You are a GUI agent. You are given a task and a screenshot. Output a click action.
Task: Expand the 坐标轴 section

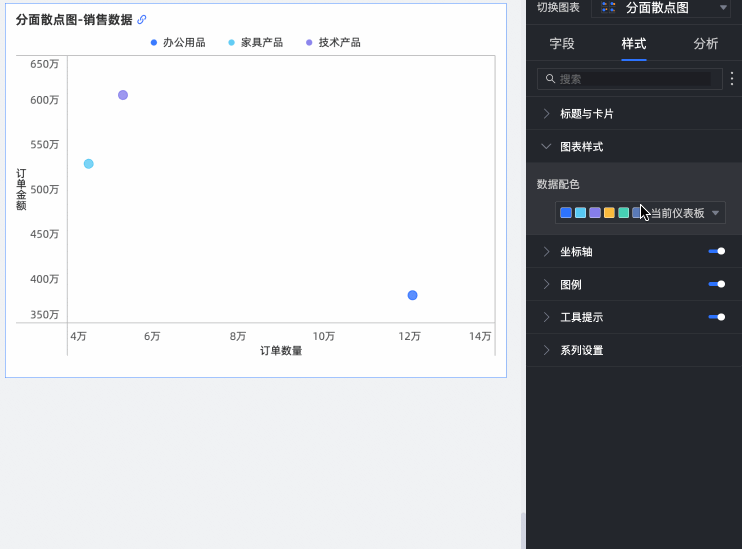click(x=547, y=251)
